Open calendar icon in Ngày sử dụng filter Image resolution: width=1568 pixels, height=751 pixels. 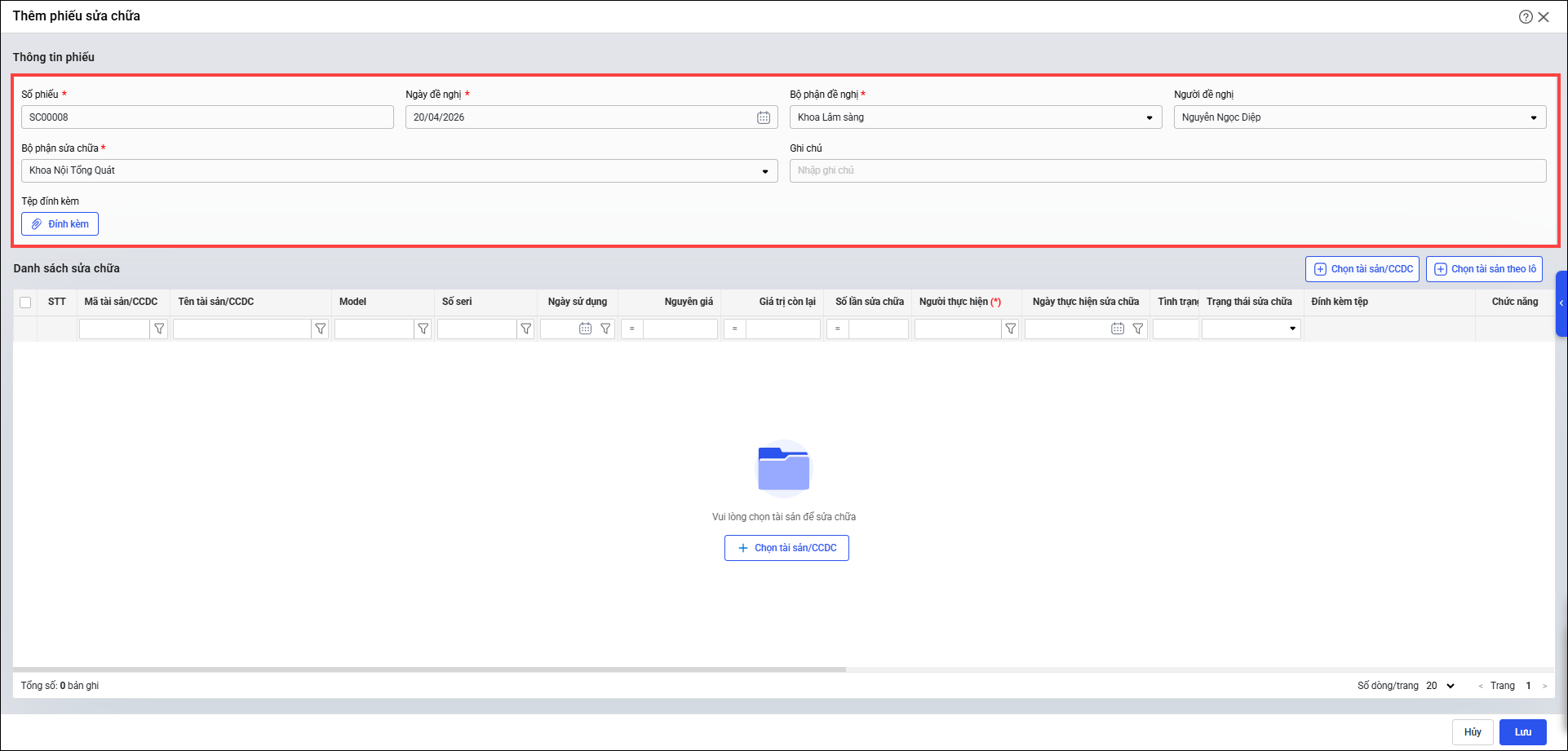pyautogui.click(x=585, y=329)
